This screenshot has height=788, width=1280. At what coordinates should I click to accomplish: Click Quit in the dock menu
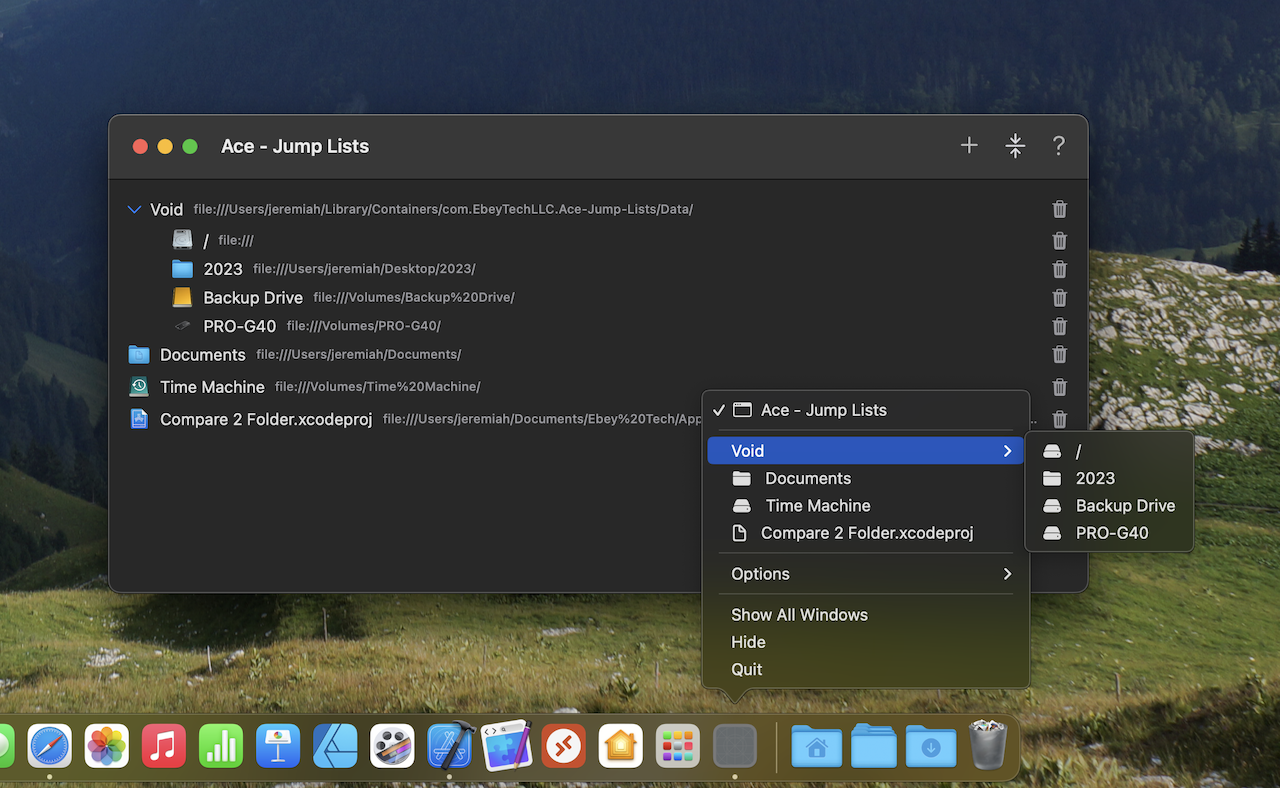tap(866, 670)
